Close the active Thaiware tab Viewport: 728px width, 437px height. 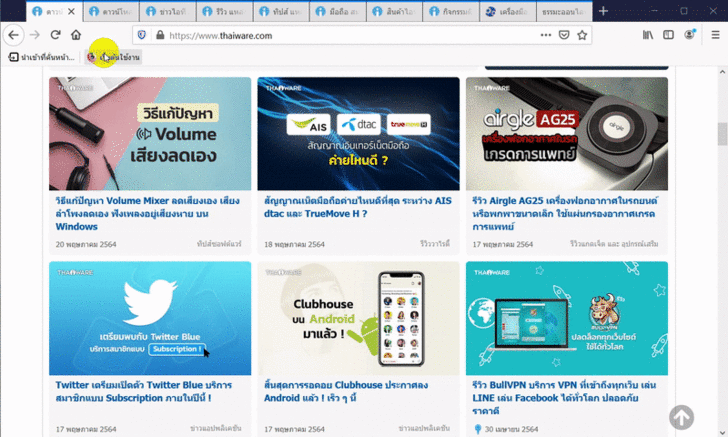(71, 12)
